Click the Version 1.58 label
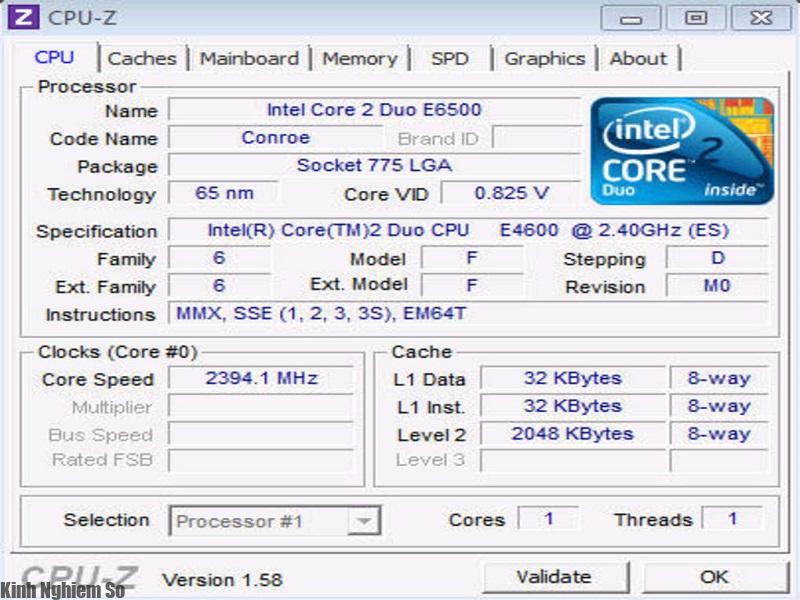 (x=222, y=580)
